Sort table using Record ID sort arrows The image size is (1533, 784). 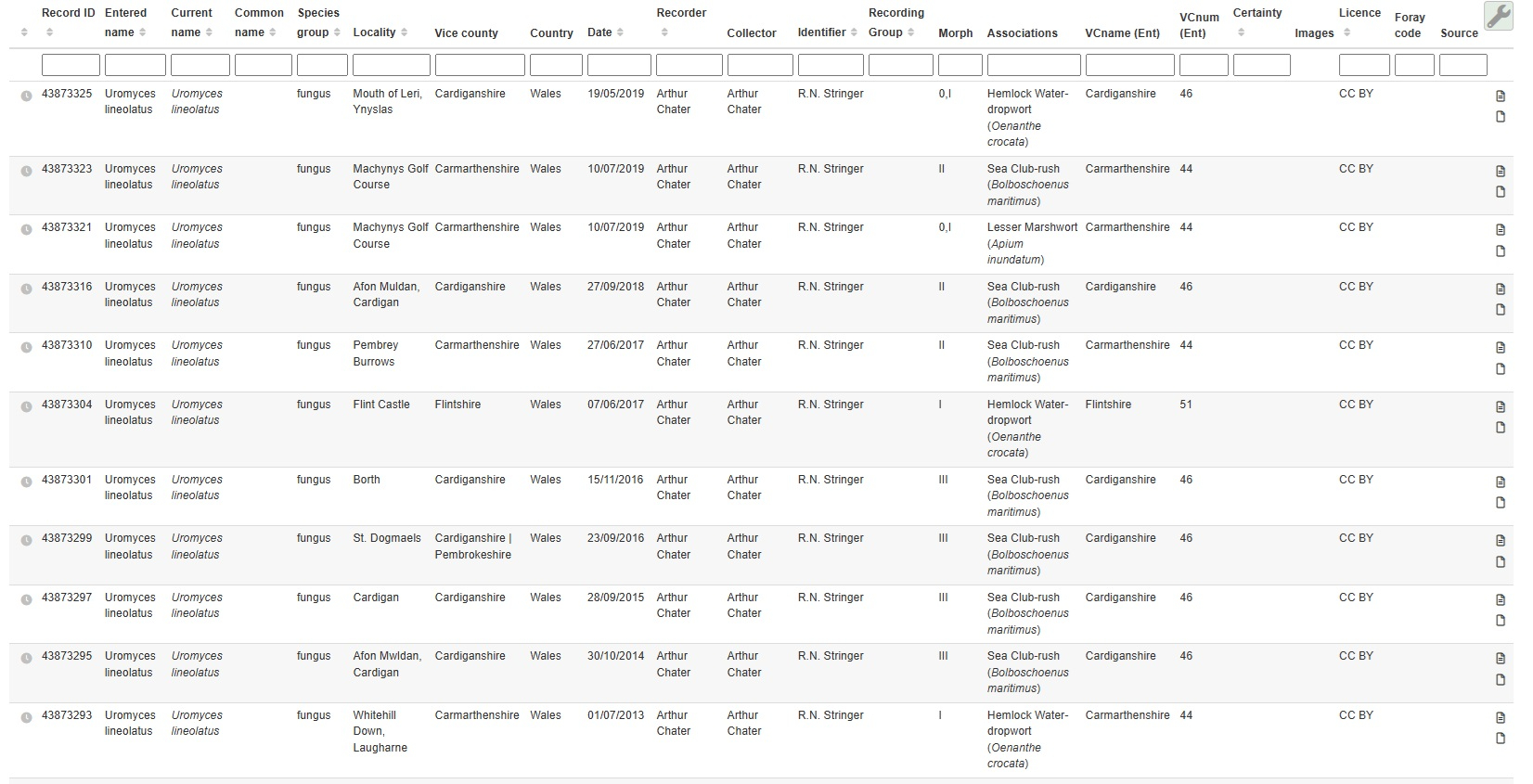[x=49, y=32]
